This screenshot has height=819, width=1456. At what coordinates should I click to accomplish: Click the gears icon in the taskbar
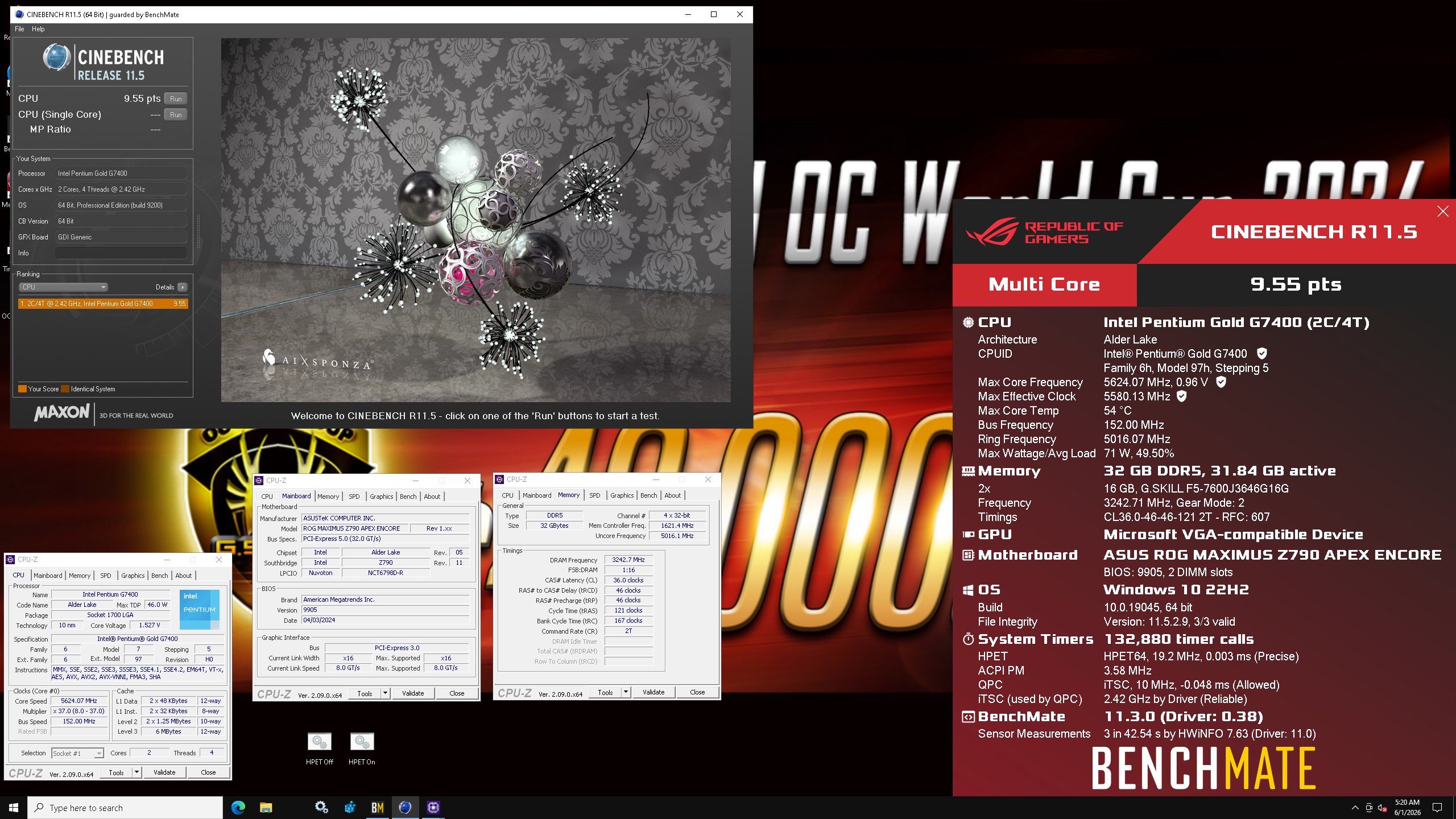pyautogui.click(x=321, y=808)
